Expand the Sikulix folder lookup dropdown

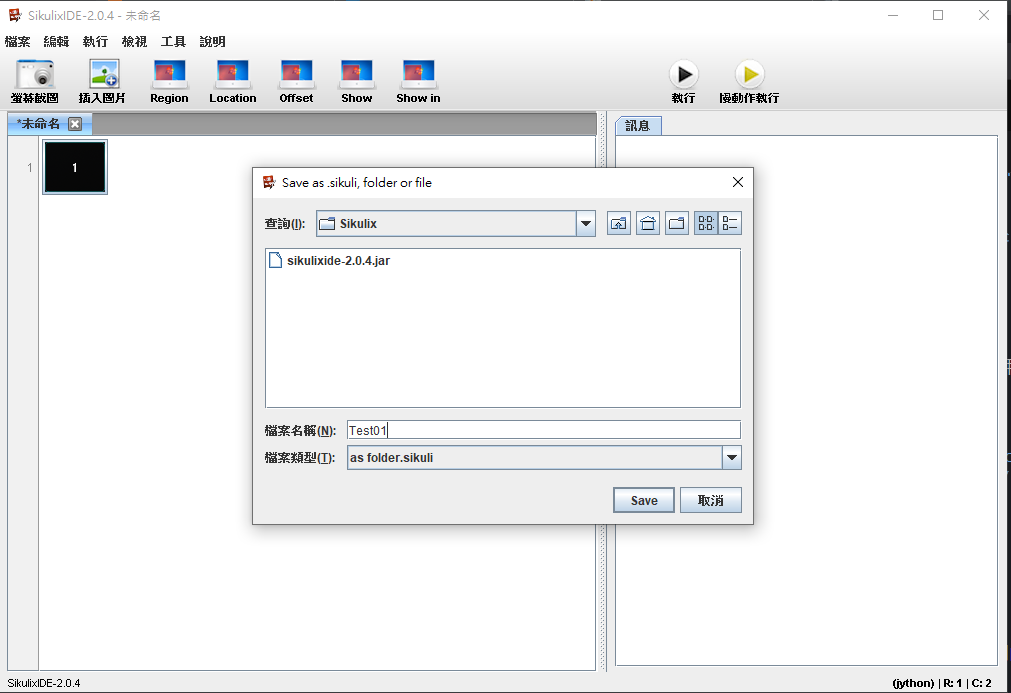(585, 224)
